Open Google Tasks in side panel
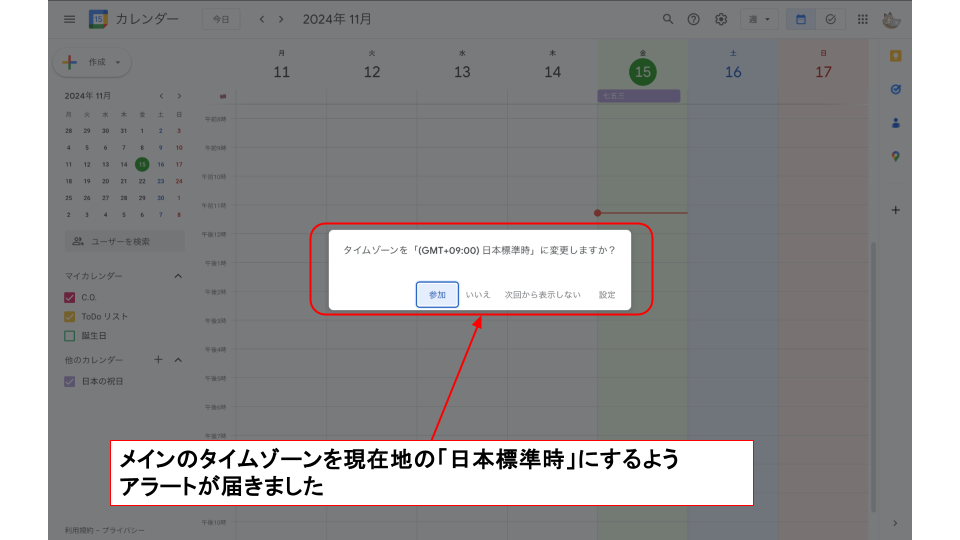This screenshot has width=960, height=540. (x=895, y=89)
